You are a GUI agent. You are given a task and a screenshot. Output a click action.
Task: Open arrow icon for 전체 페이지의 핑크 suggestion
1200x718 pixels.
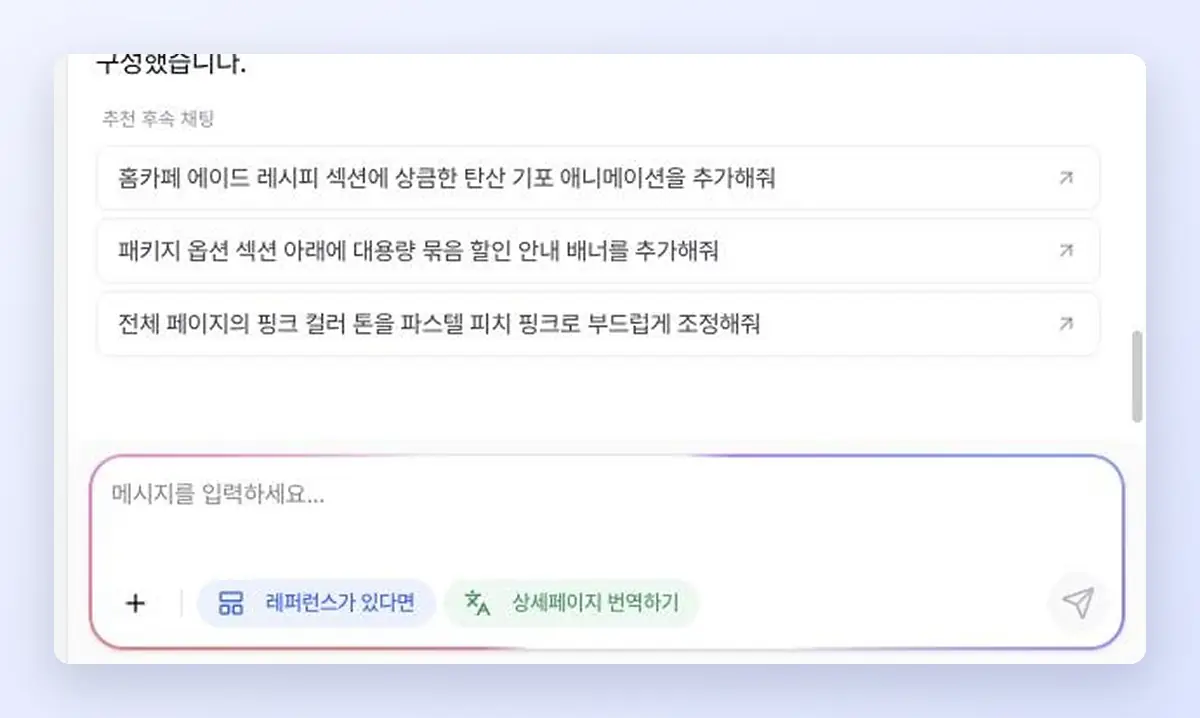1066,324
